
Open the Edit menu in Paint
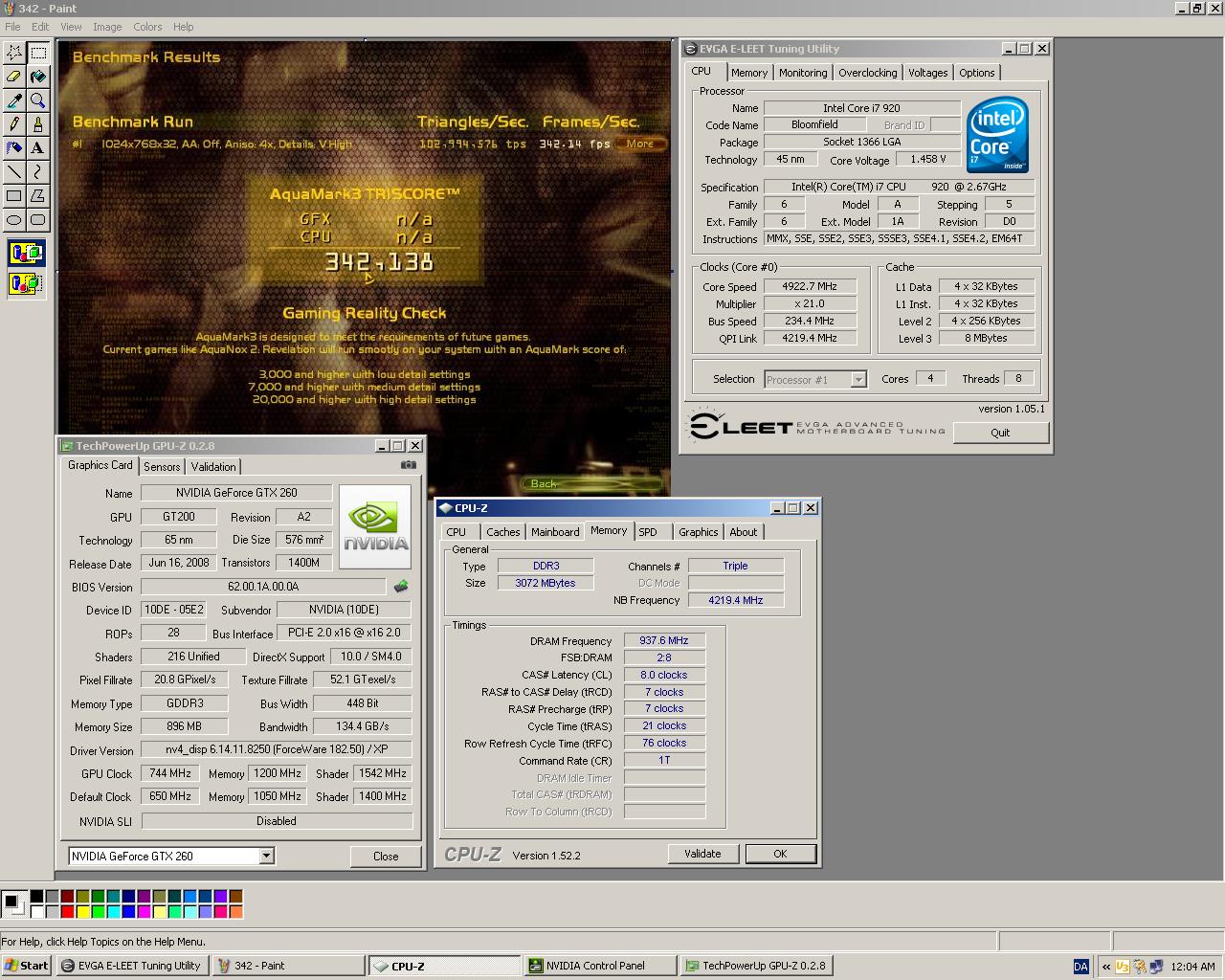pyautogui.click(x=40, y=27)
